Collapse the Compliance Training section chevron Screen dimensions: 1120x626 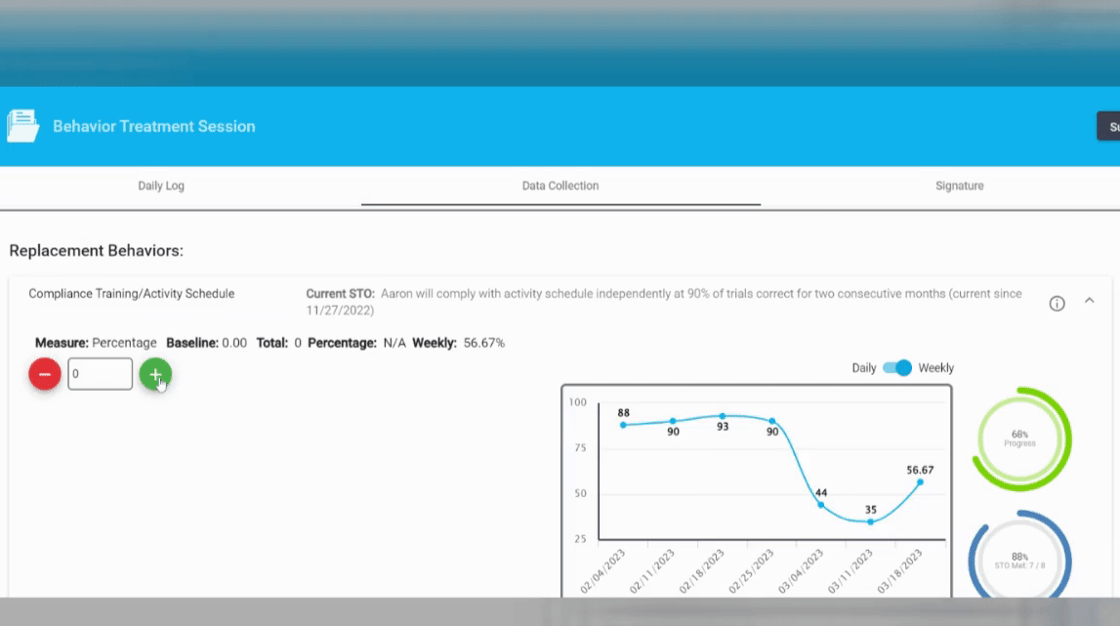pos(1089,301)
